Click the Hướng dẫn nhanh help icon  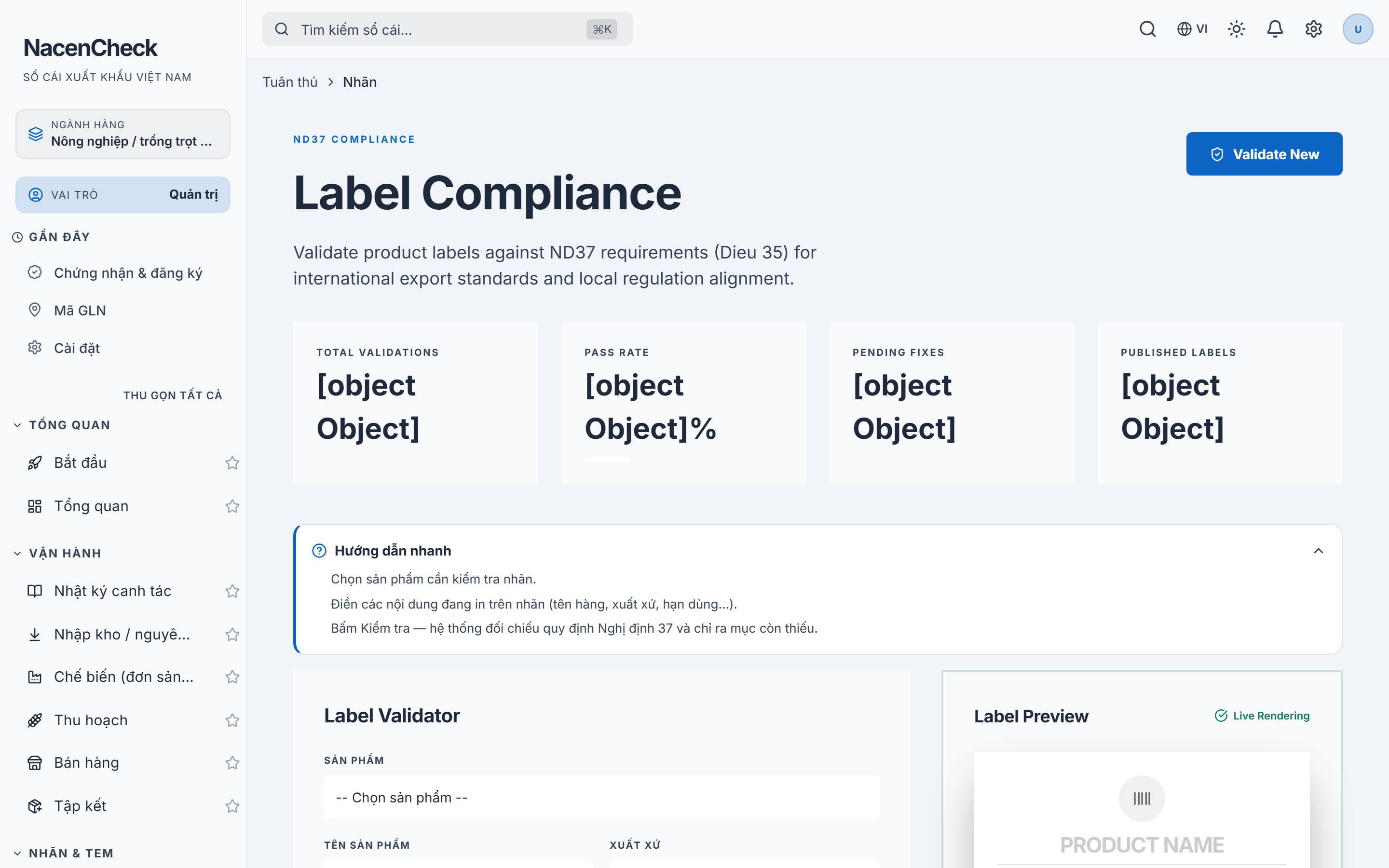click(x=319, y=551)
